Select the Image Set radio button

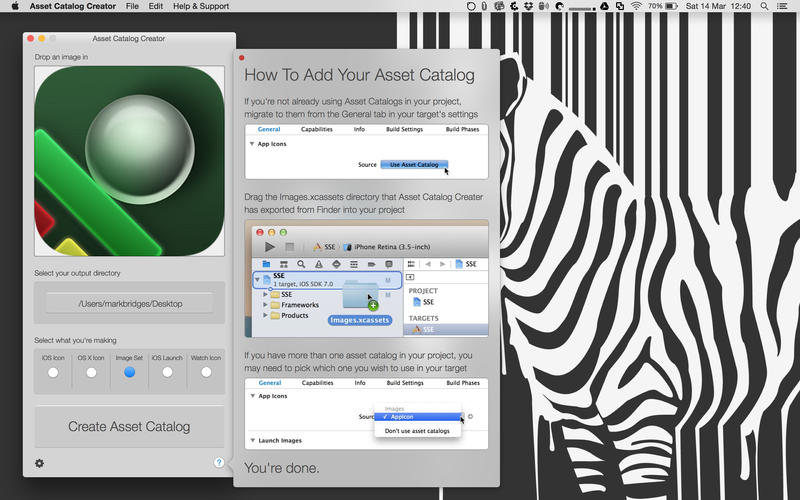[x=130, y=372]
